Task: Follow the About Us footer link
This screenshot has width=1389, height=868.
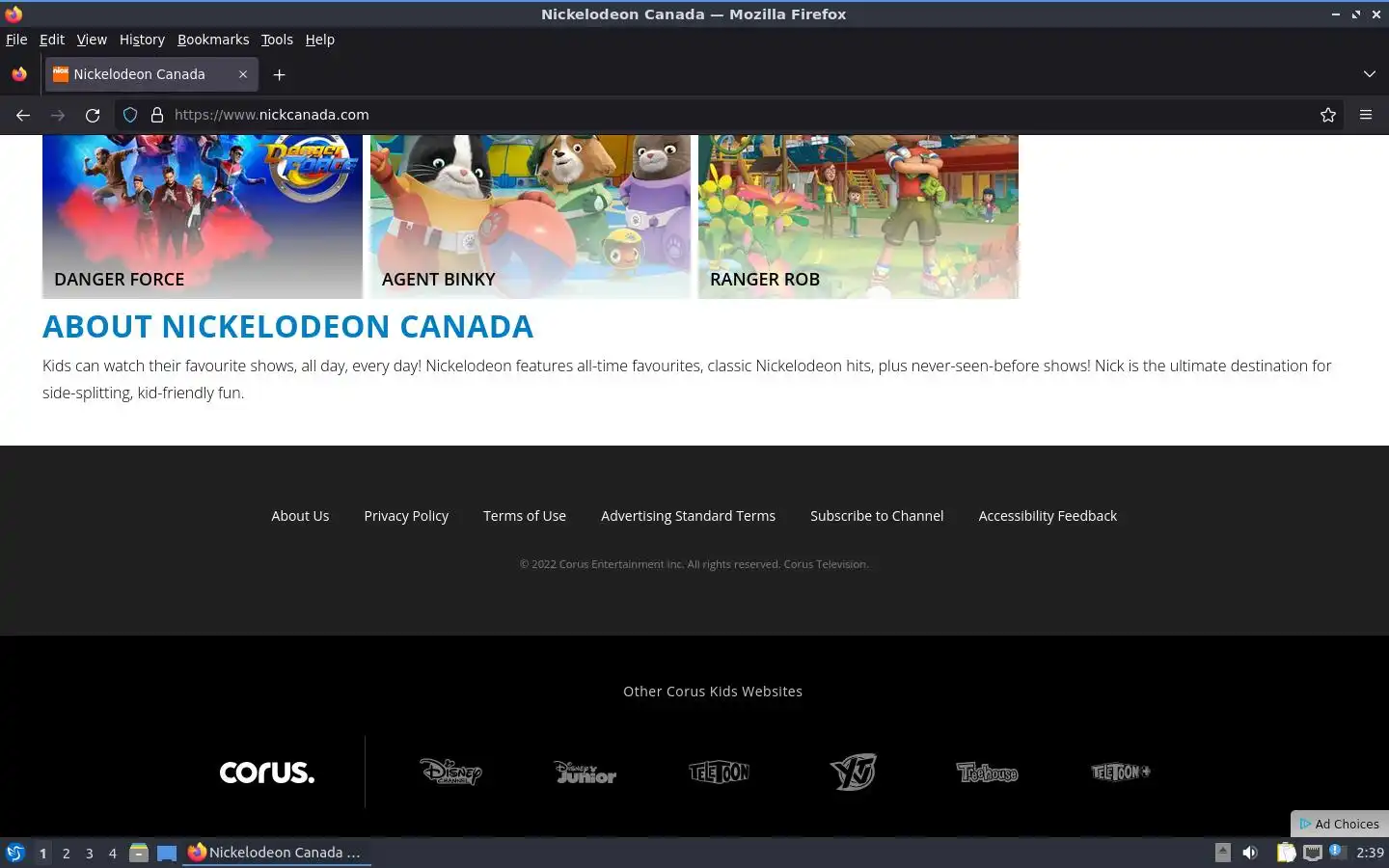Action: pyautogui.click(x=300, y=516)
